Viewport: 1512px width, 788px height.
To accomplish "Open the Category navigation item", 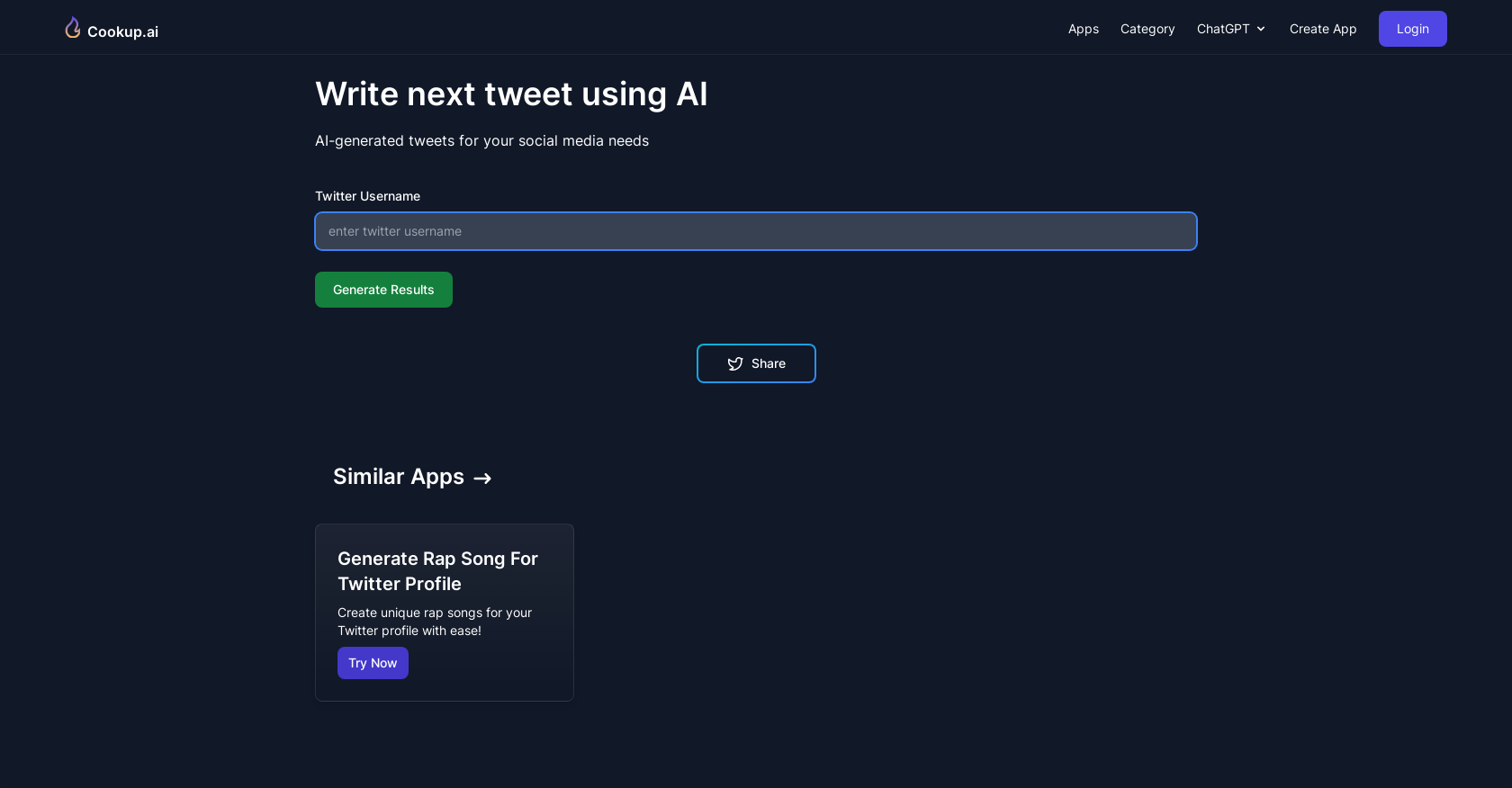I will pos(1147,29).
